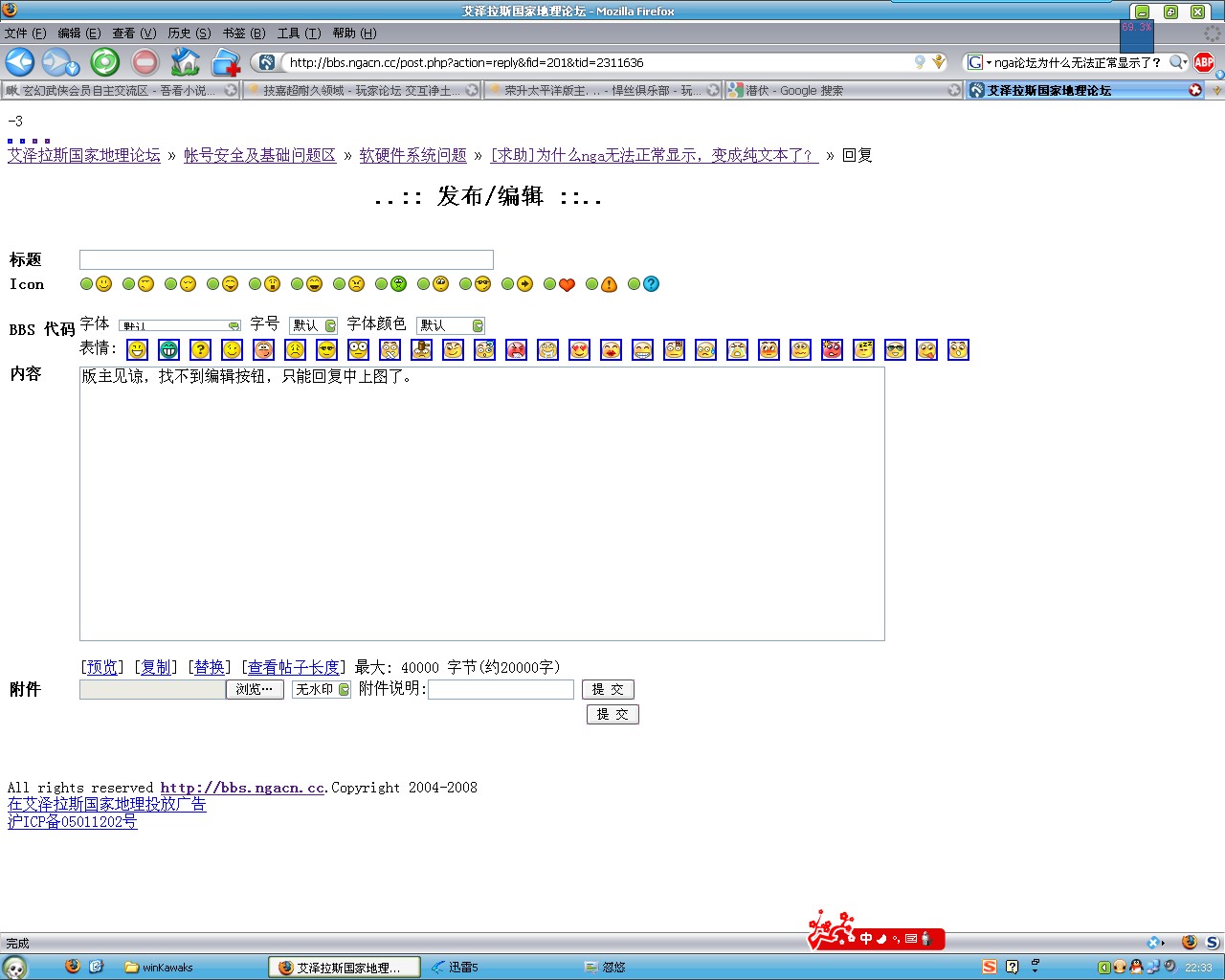Open the 帮助 menu
This screenshot has height=980, width=1225.
pyautogui.click(x=354, y=33)
